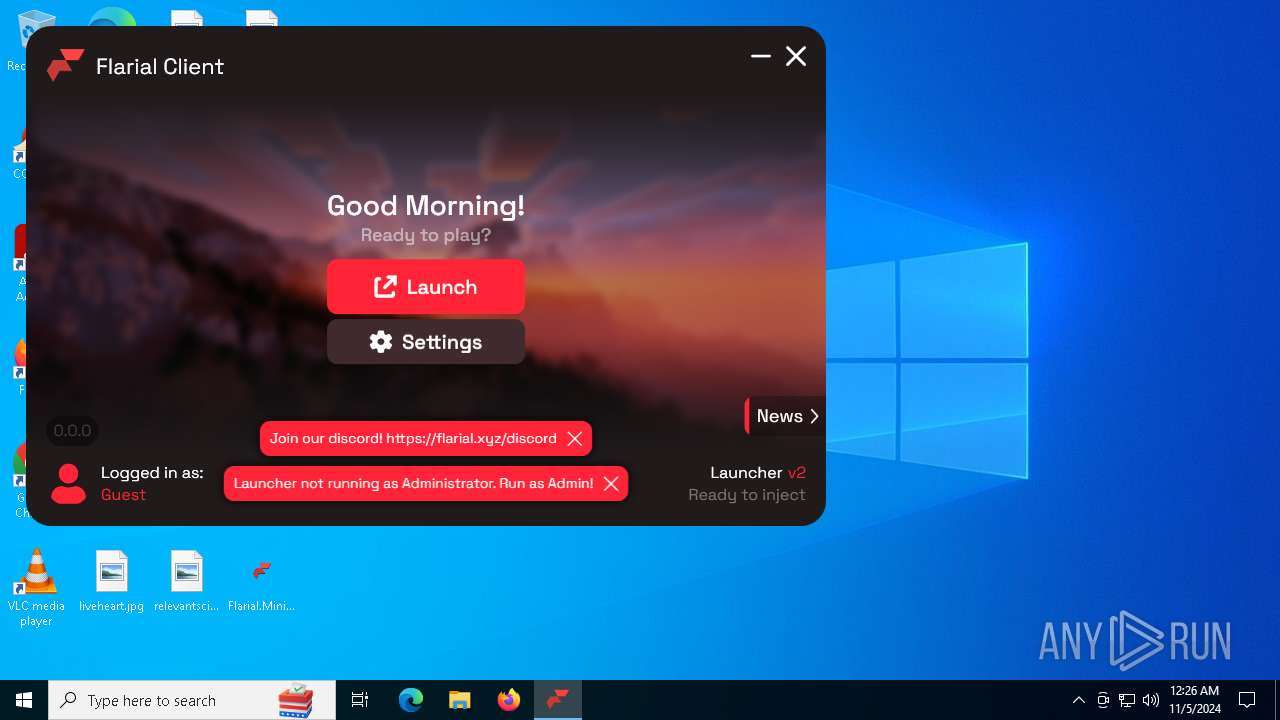
Task: Open the volume speaker tray icon
Action: (1151, 700)
